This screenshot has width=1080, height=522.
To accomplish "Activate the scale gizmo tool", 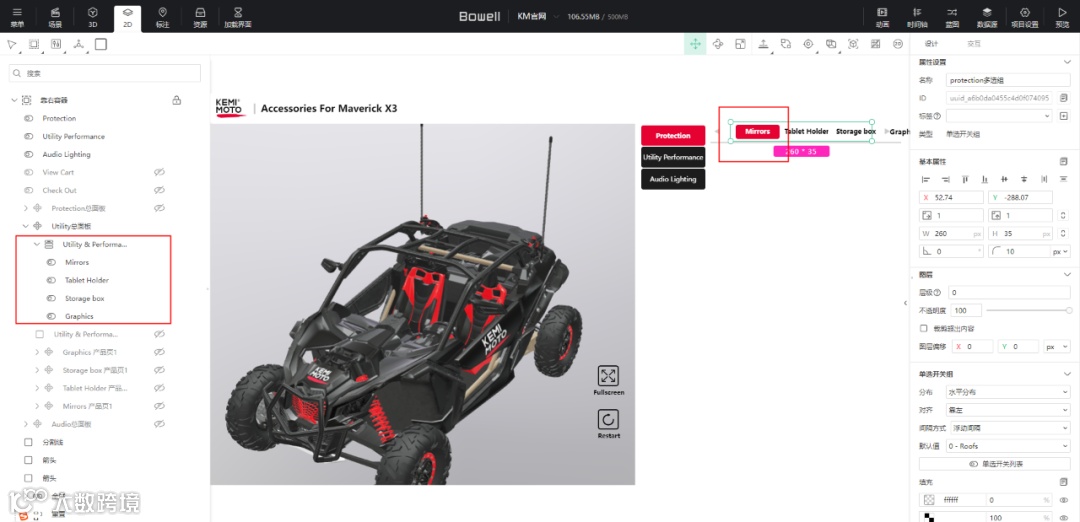I will (740, 44).
